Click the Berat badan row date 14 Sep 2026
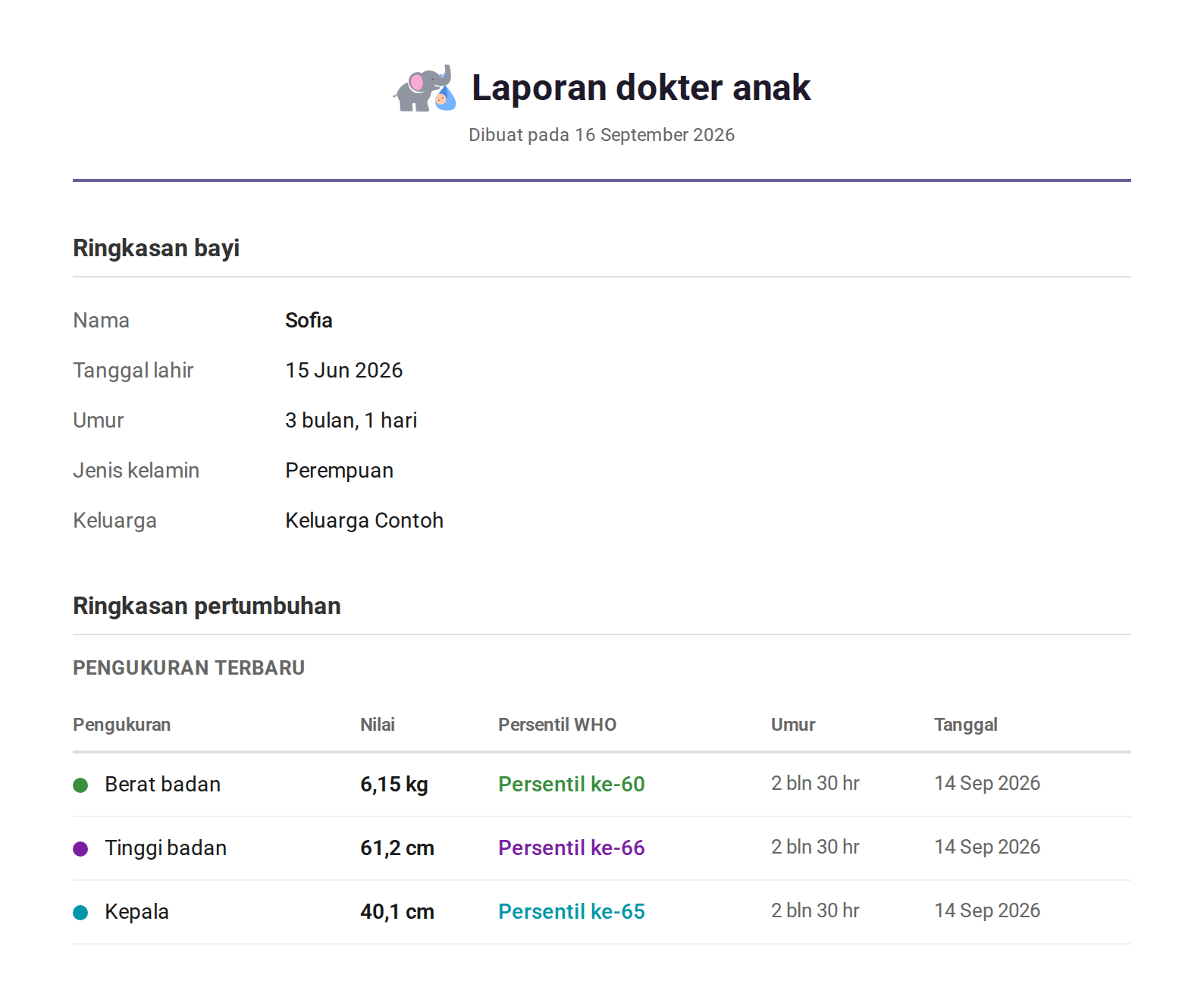Image resolution: width=1204 pixels, height=987 pixels. 987,784
